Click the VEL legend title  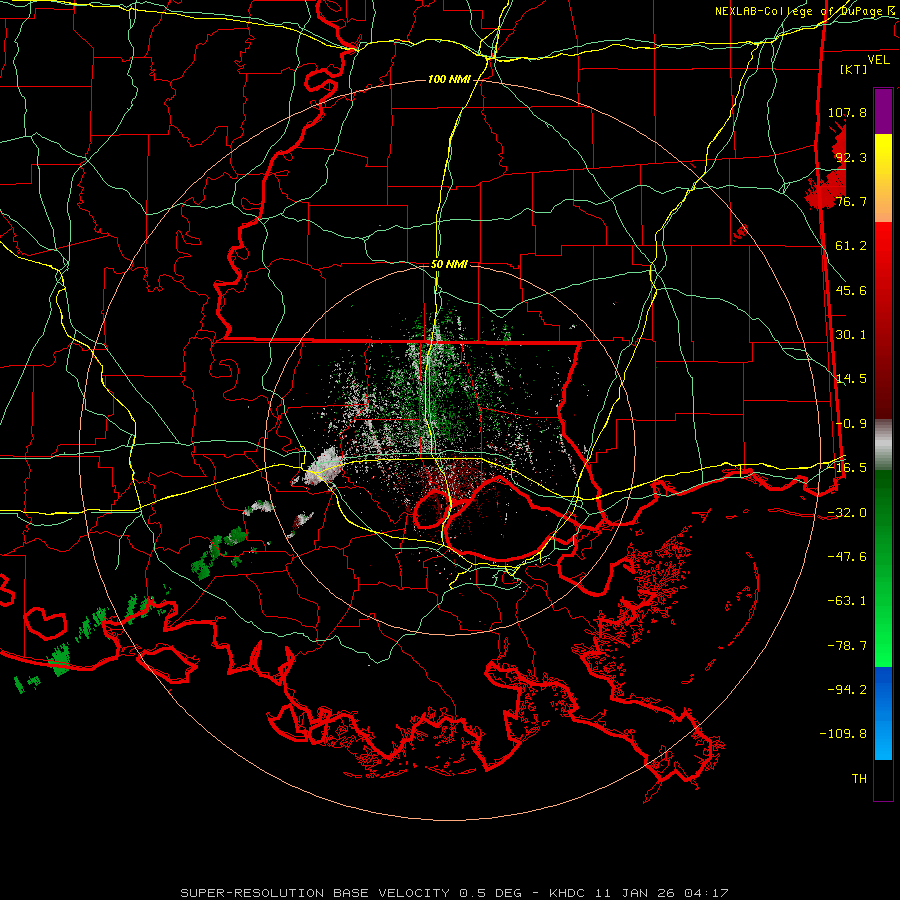point(878,60)
